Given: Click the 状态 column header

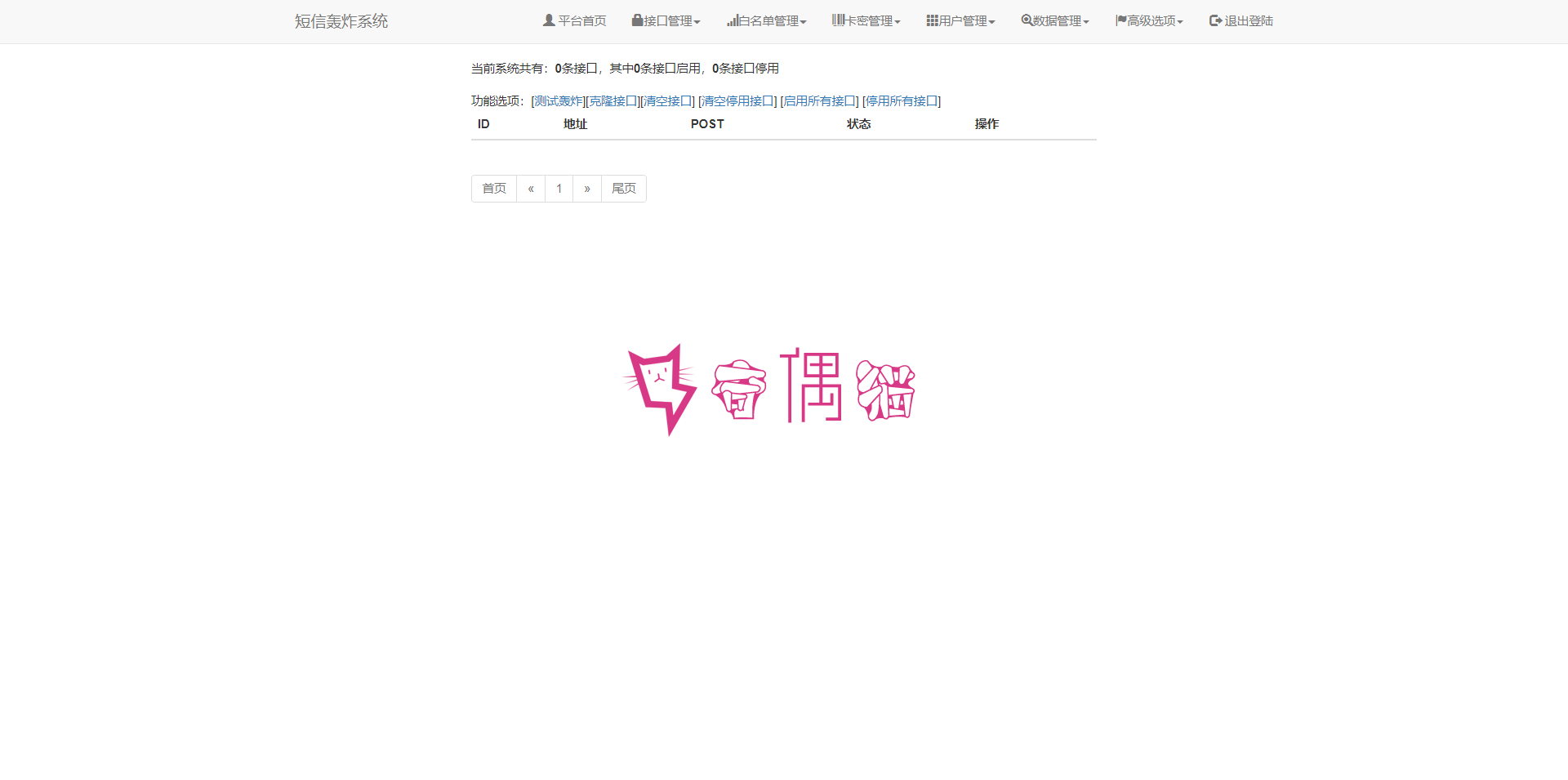Looking at the screenshot, I should pyautogui.click(x=859, y=124).
